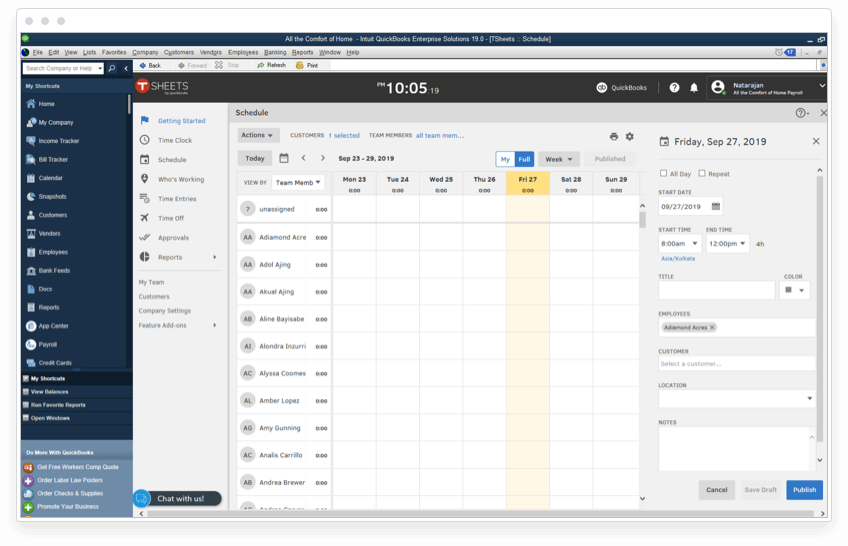This screenshot has height=546, width=848.
Task: Remove Adiamond Acres employee tag
Action: 712,328
